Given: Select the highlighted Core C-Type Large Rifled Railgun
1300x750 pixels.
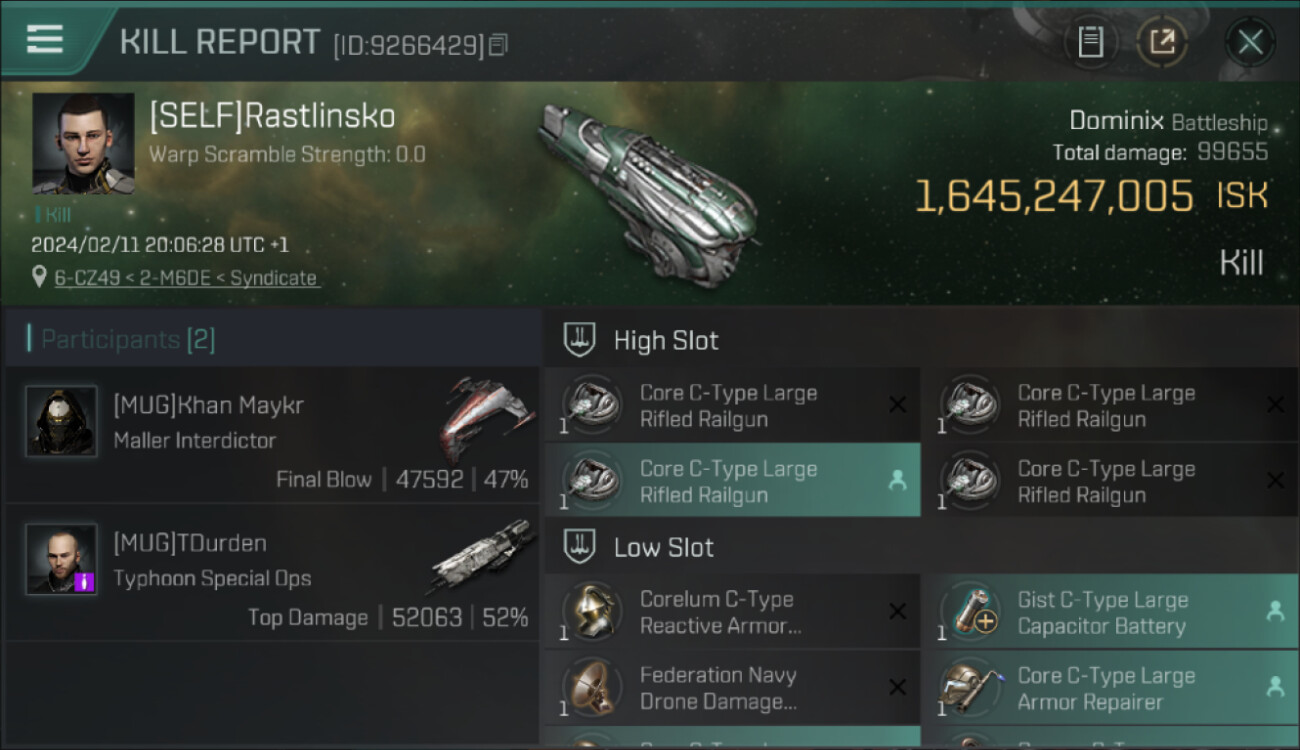Looking at the screenshot, I should pyautogui.click(x=731, y=481).
